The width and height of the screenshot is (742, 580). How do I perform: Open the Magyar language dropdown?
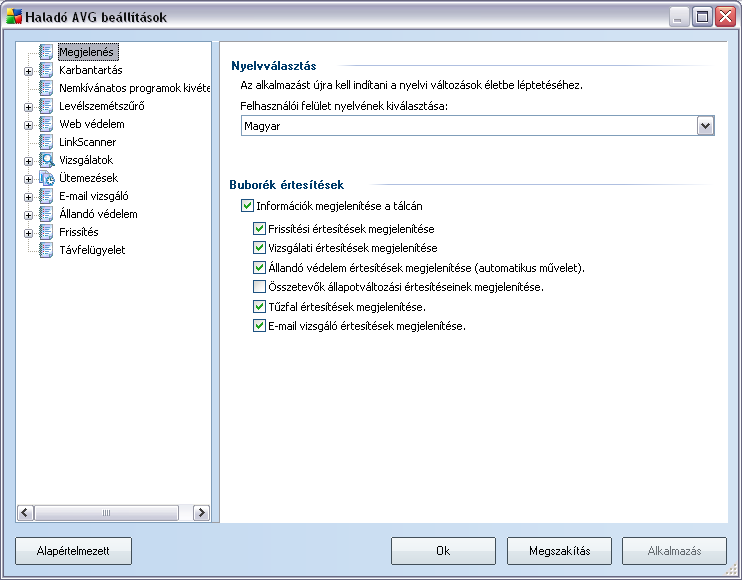pyautogui.click(x=705, y=126)
